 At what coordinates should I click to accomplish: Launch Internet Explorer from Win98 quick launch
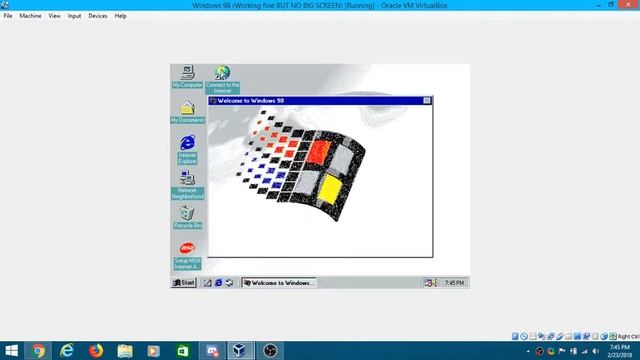(219, 282)
